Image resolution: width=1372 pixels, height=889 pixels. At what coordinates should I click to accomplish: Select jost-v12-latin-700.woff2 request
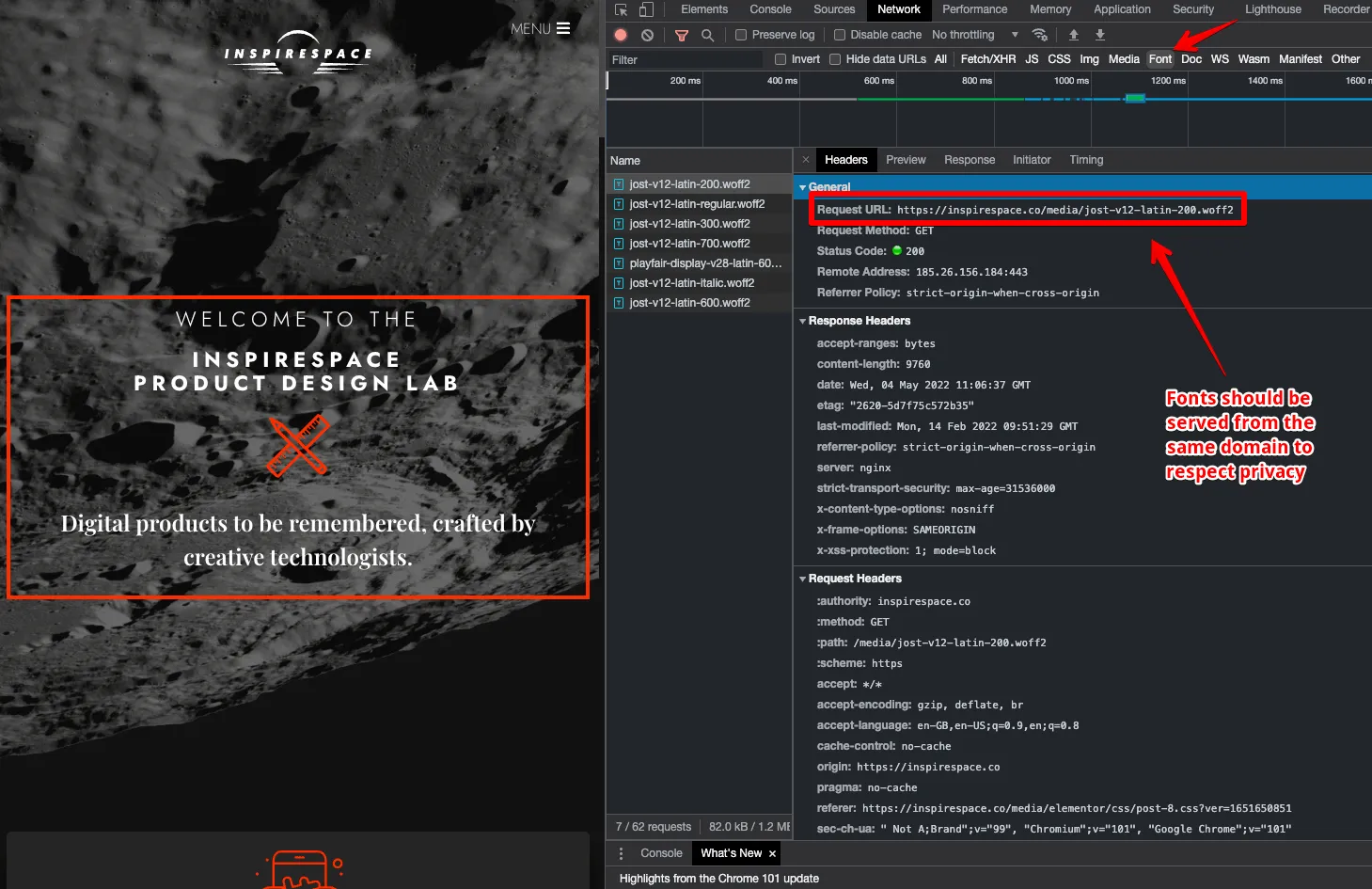(x=699, y=244)
